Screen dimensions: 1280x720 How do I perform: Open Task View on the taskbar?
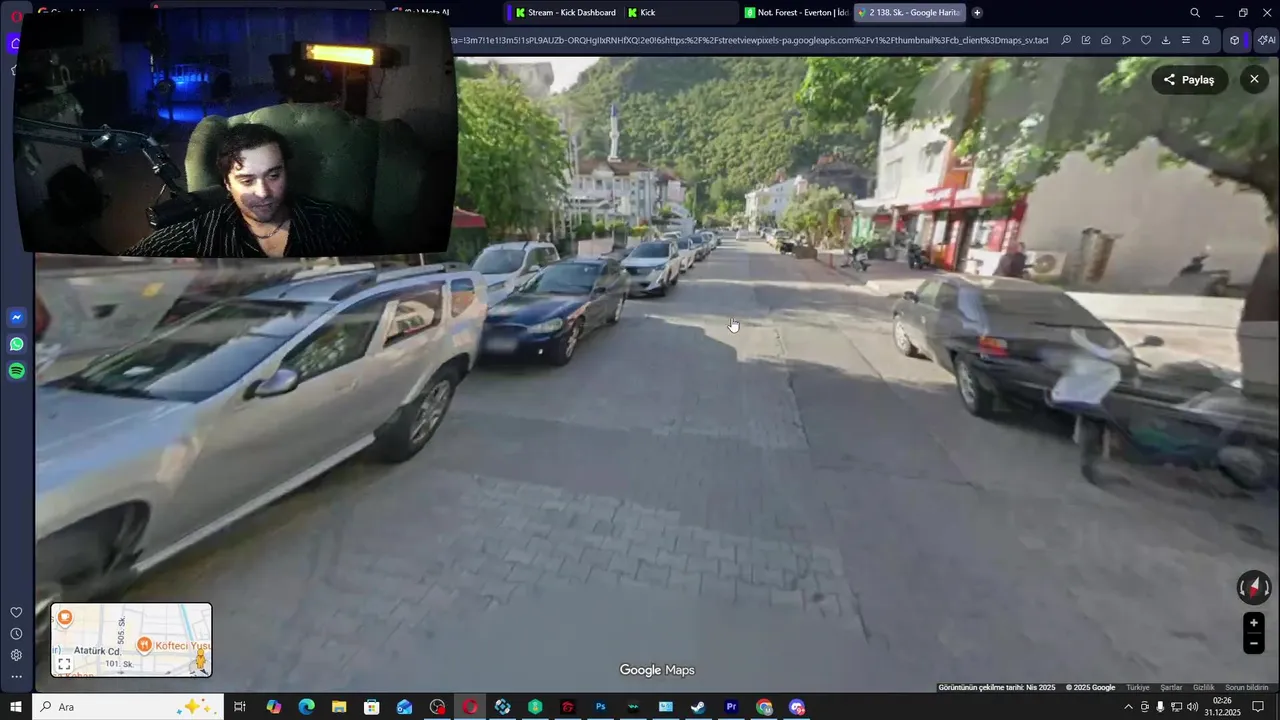coord(240,707)
